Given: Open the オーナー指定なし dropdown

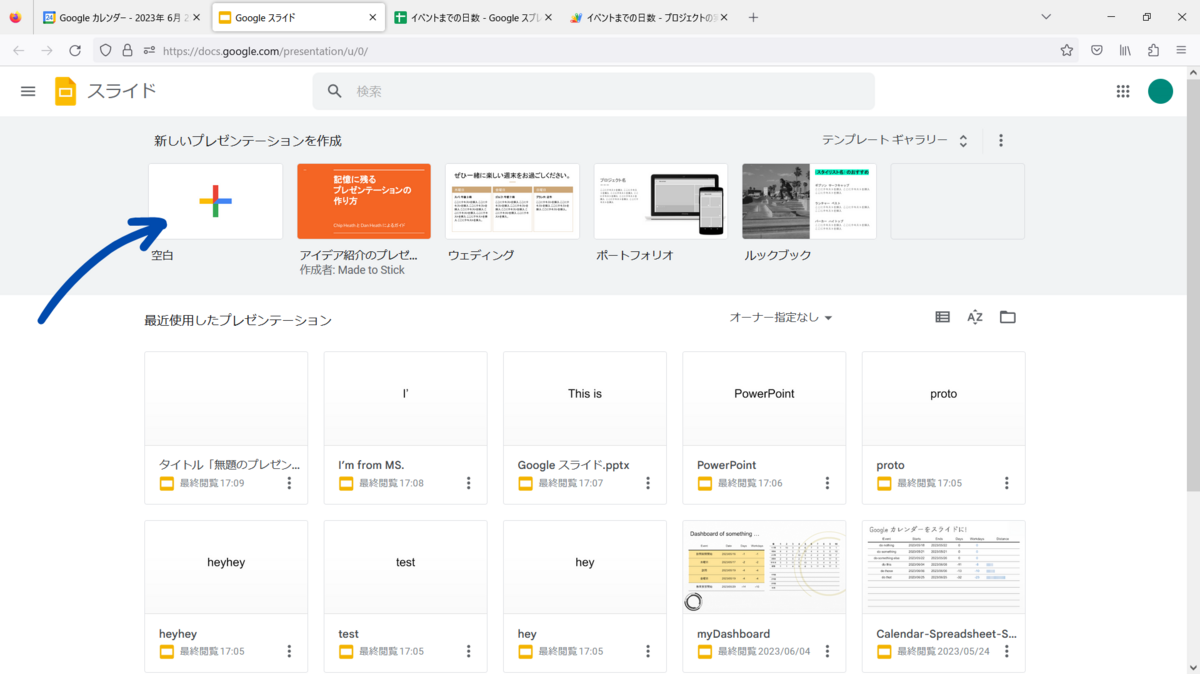Looking at the screenshot, I should [781, 317].
